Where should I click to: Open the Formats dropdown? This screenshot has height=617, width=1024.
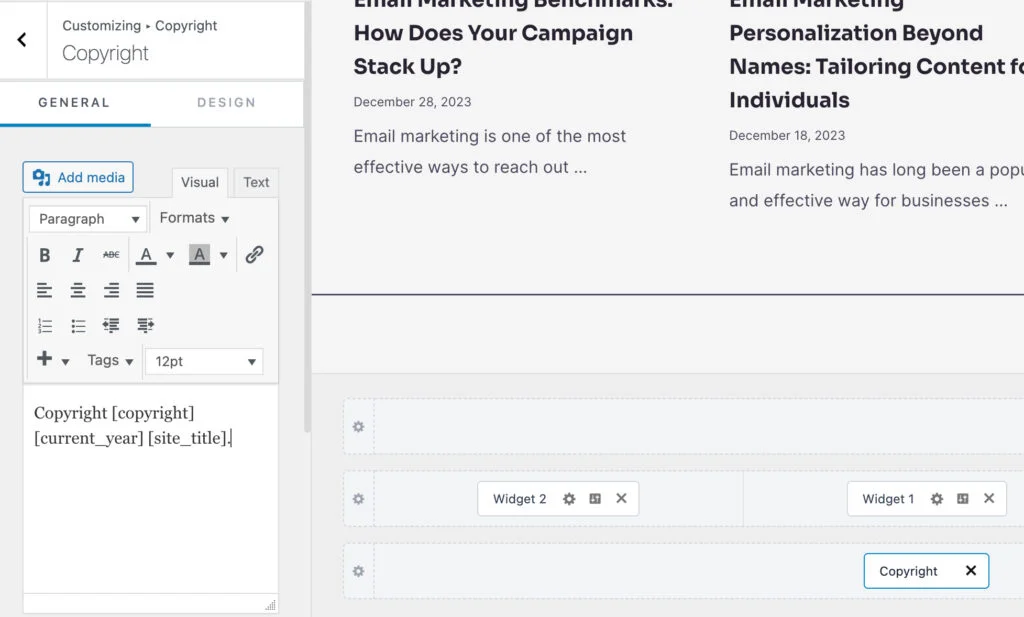tap(194, 218)
